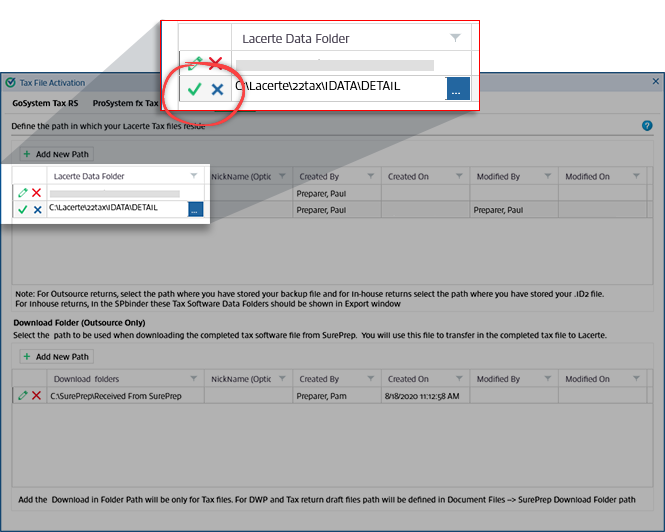This screenshot has width=665, height=532.
Task: Select the Preparer, Pam cell
Action: pos(337,396)
